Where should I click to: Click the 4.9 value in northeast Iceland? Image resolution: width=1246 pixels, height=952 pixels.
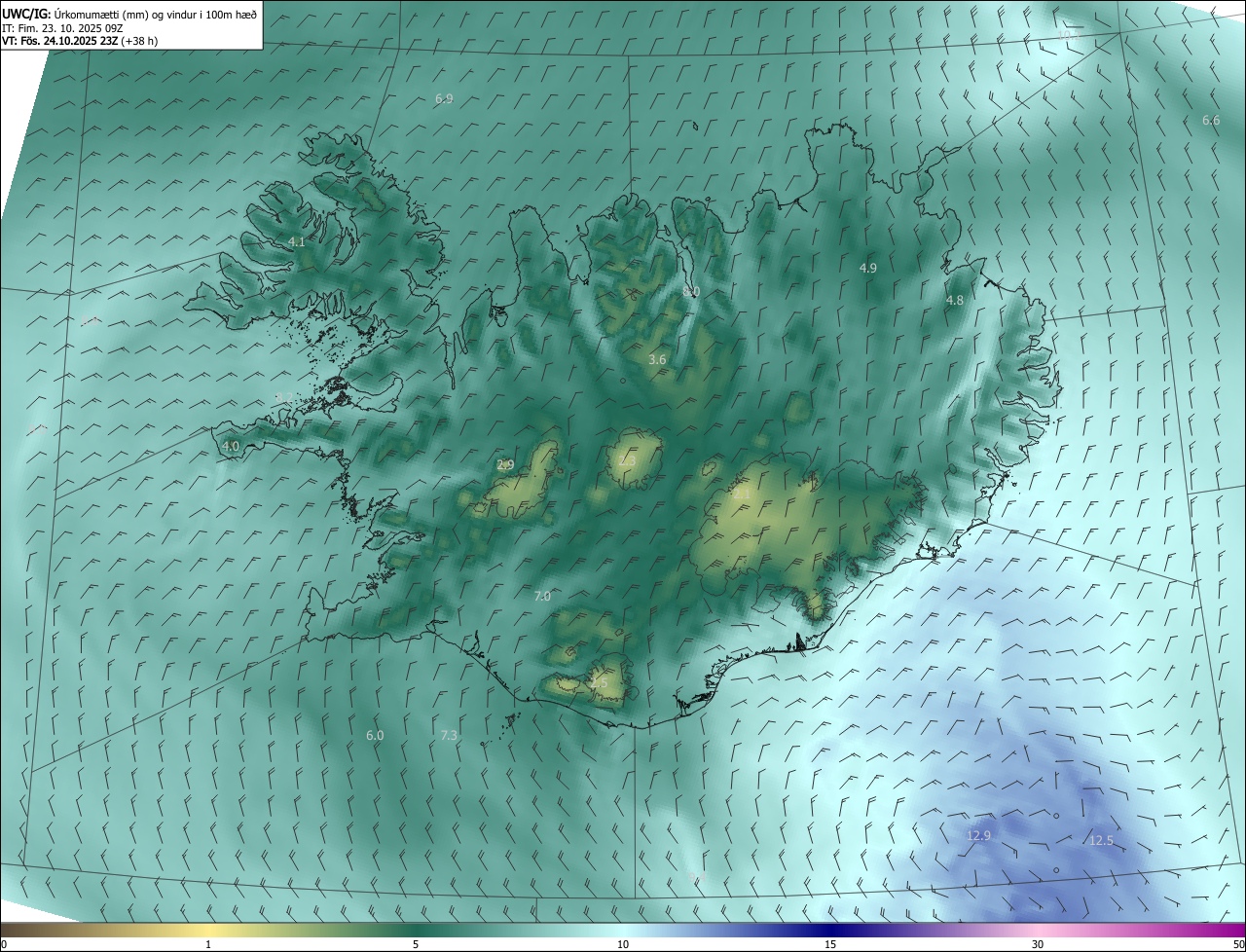868,268
